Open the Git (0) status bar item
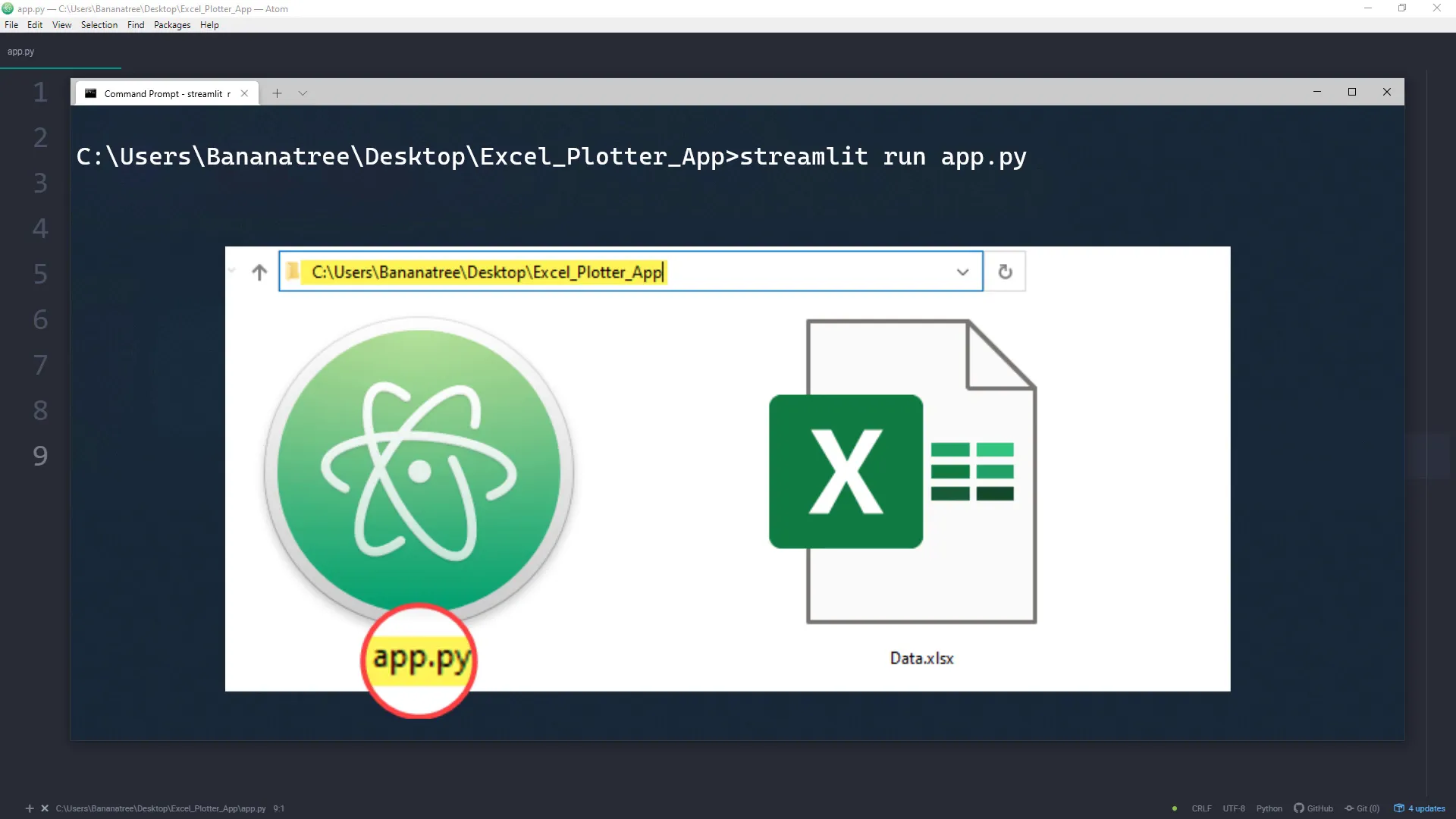 pos(1363,808)
